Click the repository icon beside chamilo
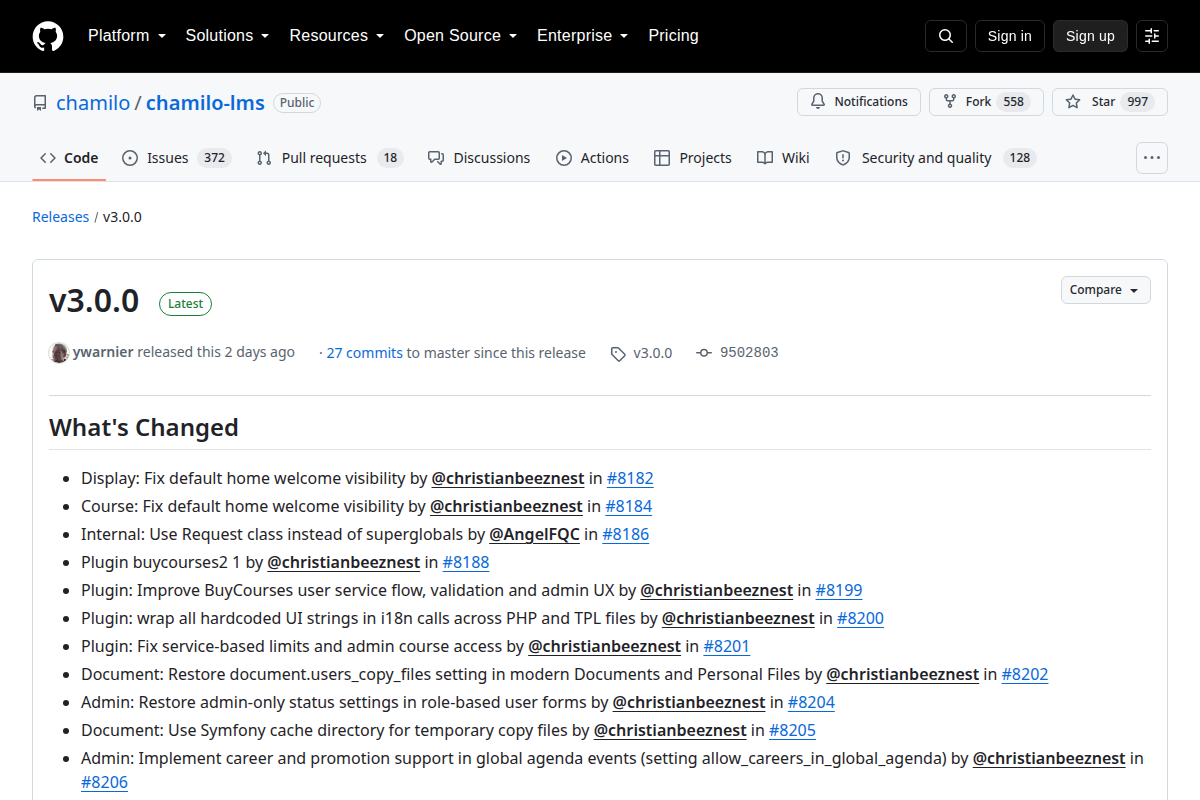Screen dimensions: 1200x800 [x=40, y=103]
